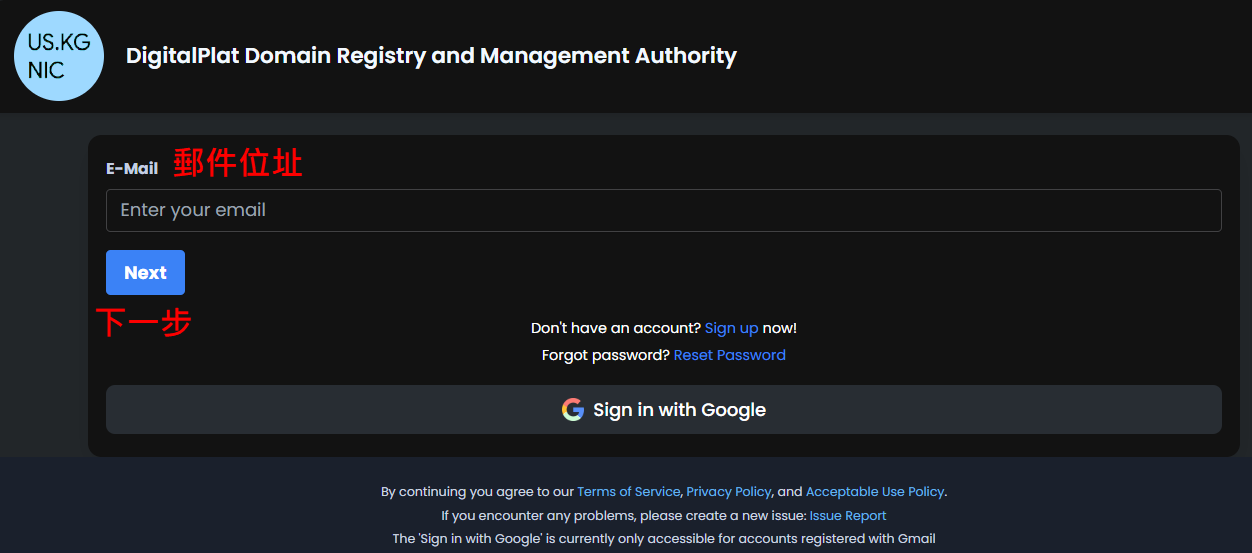Click the Google logo icon
This screenshot has width=1252, height=553.
tap(572, 410)
